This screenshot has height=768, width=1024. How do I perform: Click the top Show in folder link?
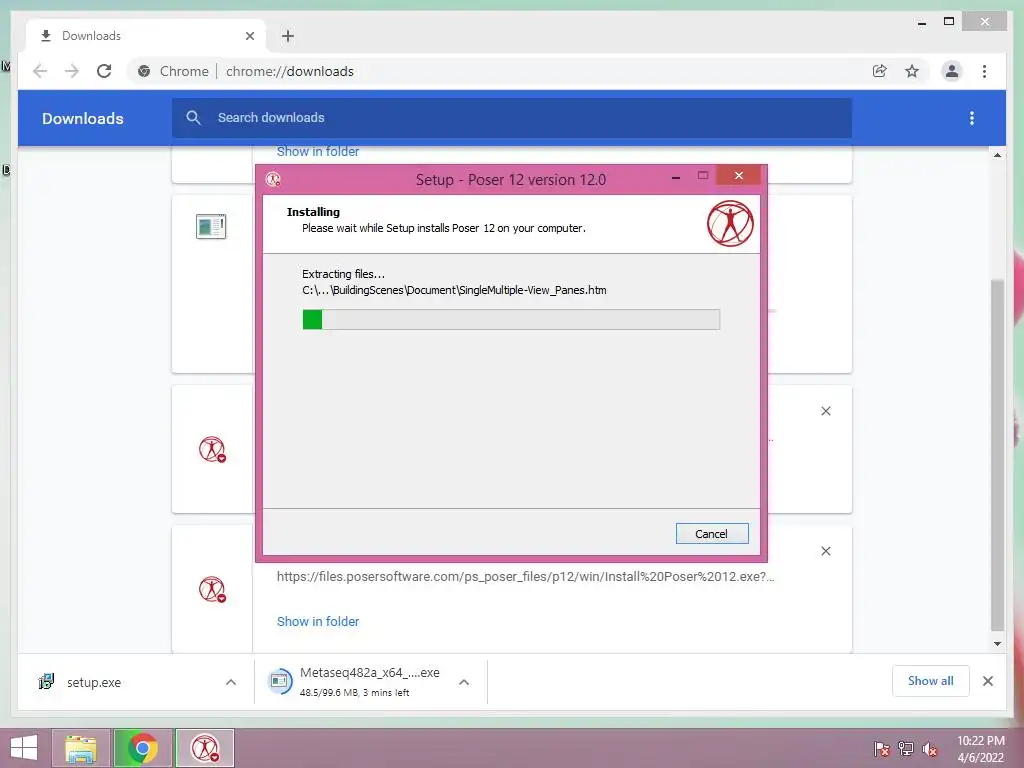click(x=318, y=152)
